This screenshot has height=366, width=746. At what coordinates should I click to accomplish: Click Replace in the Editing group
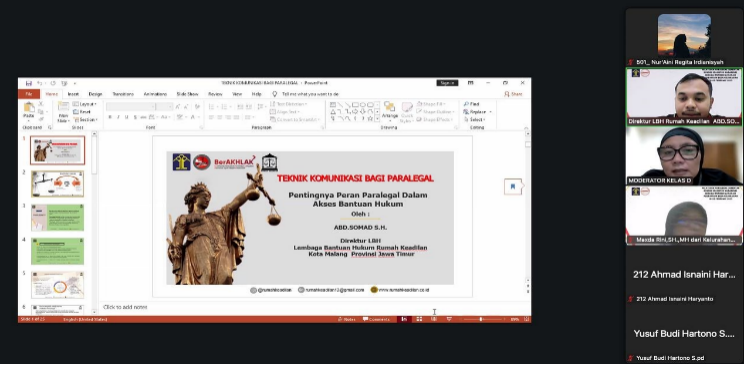(477, 112)
